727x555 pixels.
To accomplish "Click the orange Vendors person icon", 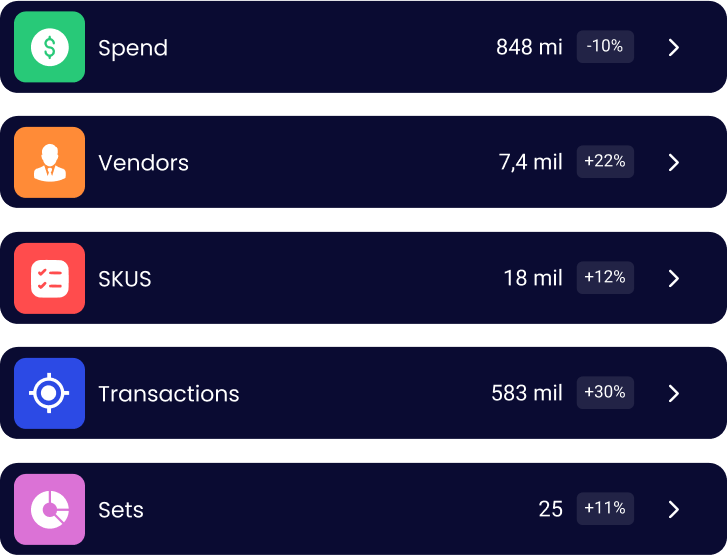I will 50,162.
